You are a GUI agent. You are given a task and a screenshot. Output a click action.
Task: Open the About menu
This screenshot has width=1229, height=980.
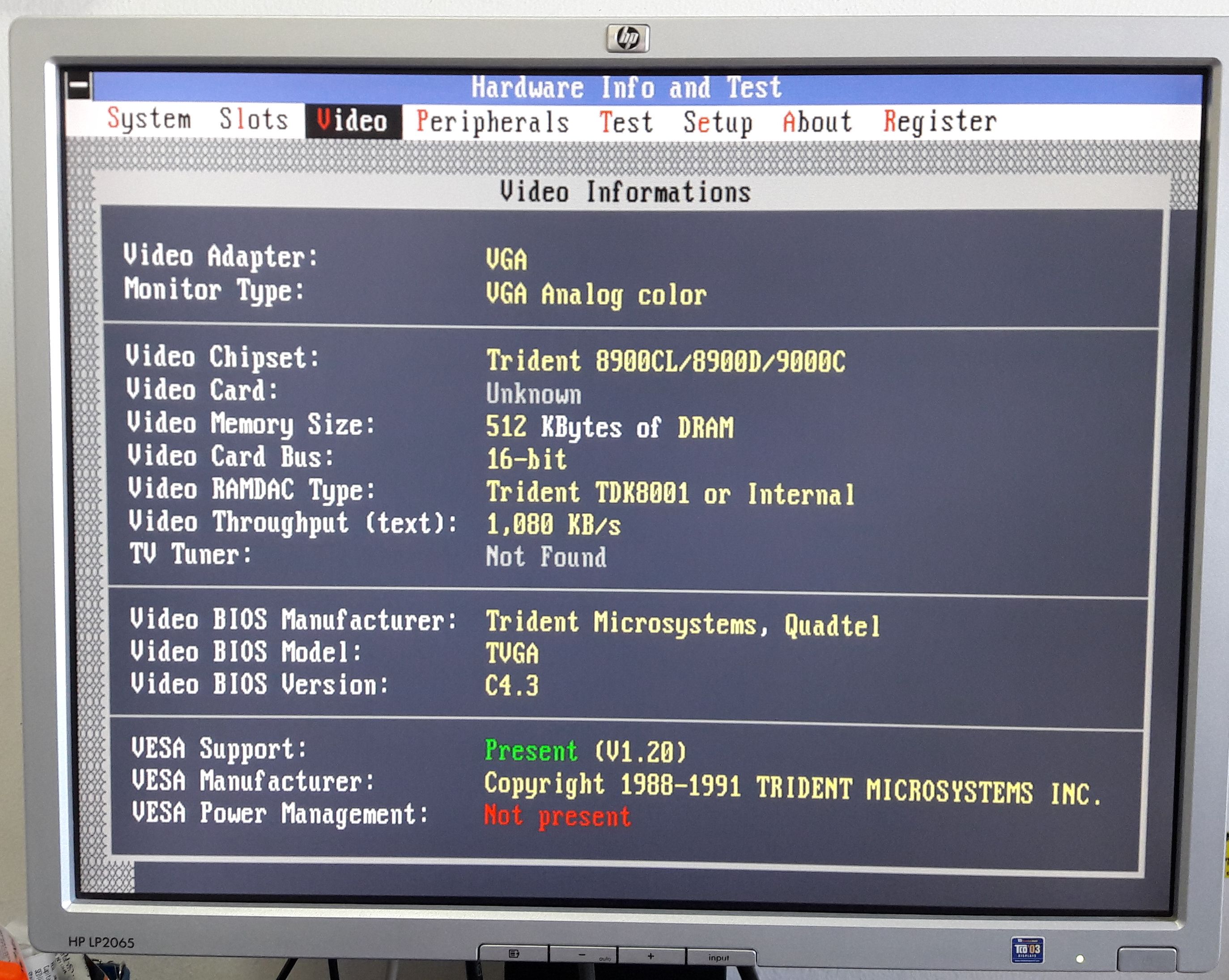[817, 121]
